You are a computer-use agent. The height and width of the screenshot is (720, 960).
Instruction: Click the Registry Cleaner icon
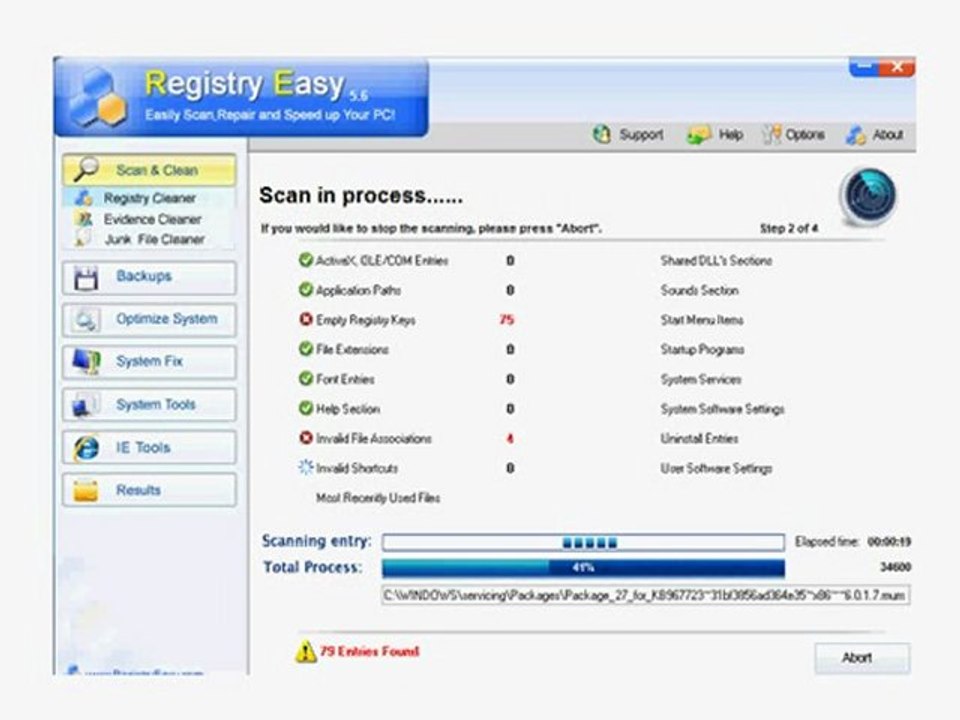pos(84,198)
